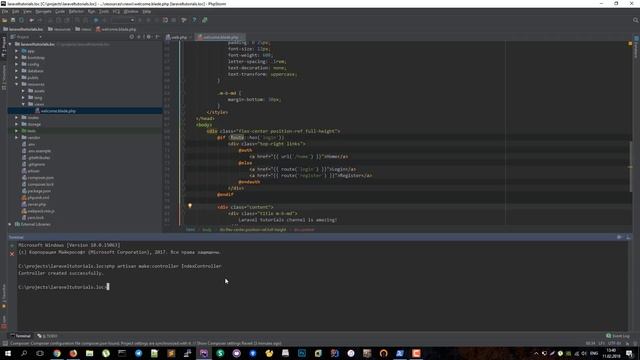Click the resources breadcrumb in navigation bar
Viewport: 640px width, 360px height.
click(59, 29)
